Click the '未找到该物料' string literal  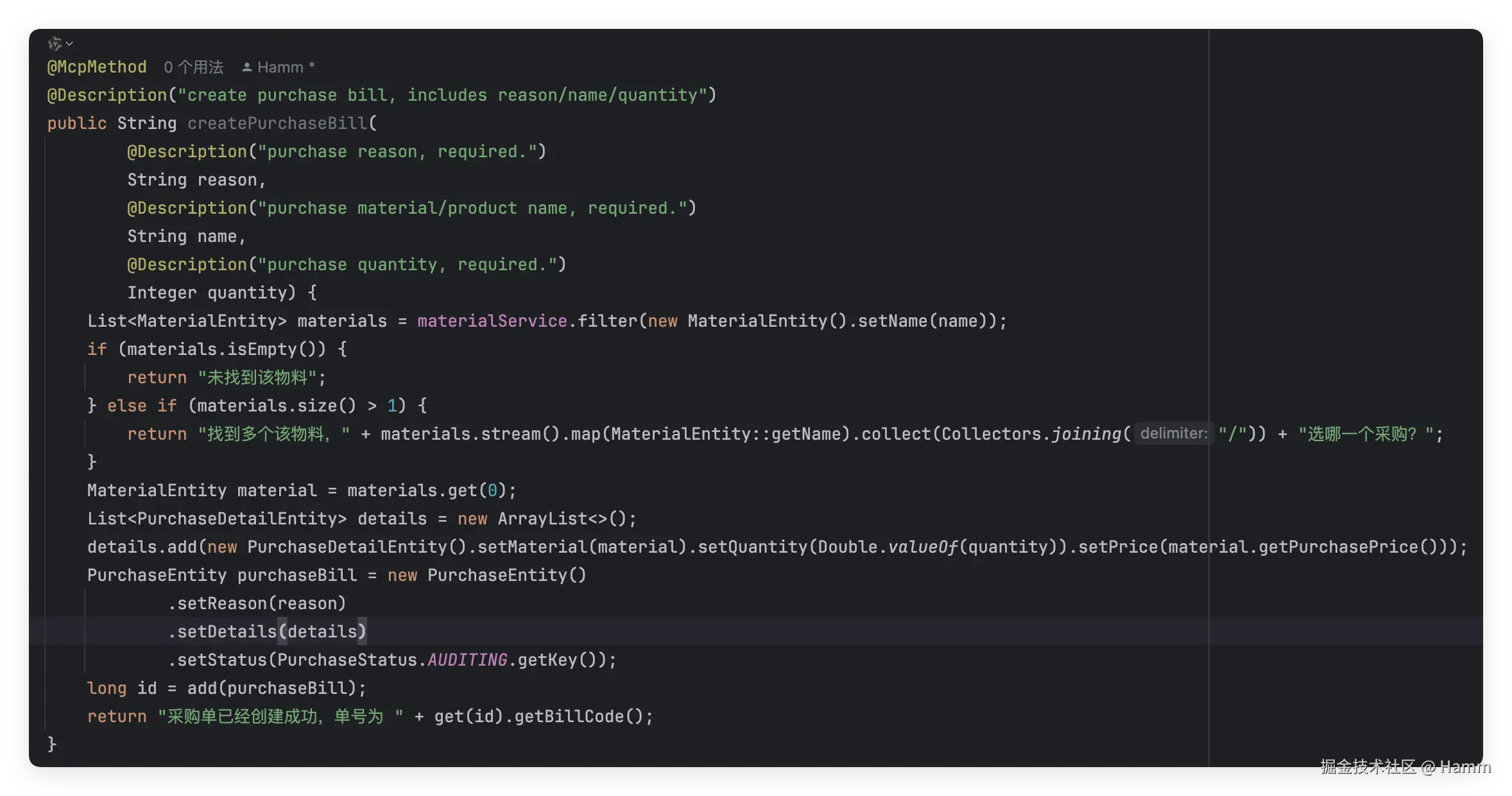pos(257,377)
